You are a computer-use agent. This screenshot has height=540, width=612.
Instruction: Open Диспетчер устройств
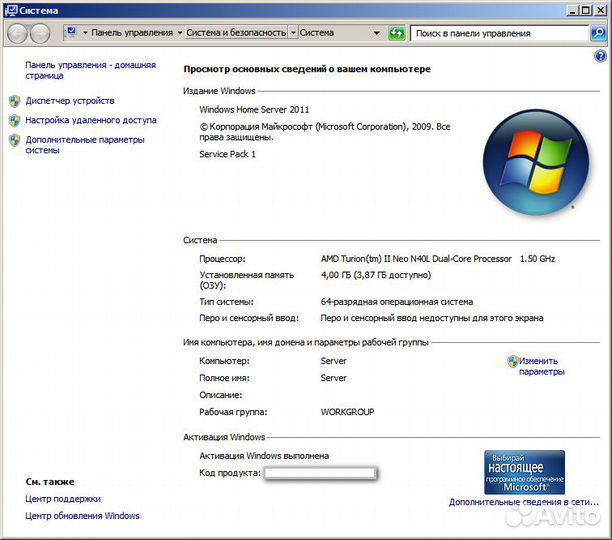pyautogui.click(x=70, y=101)
